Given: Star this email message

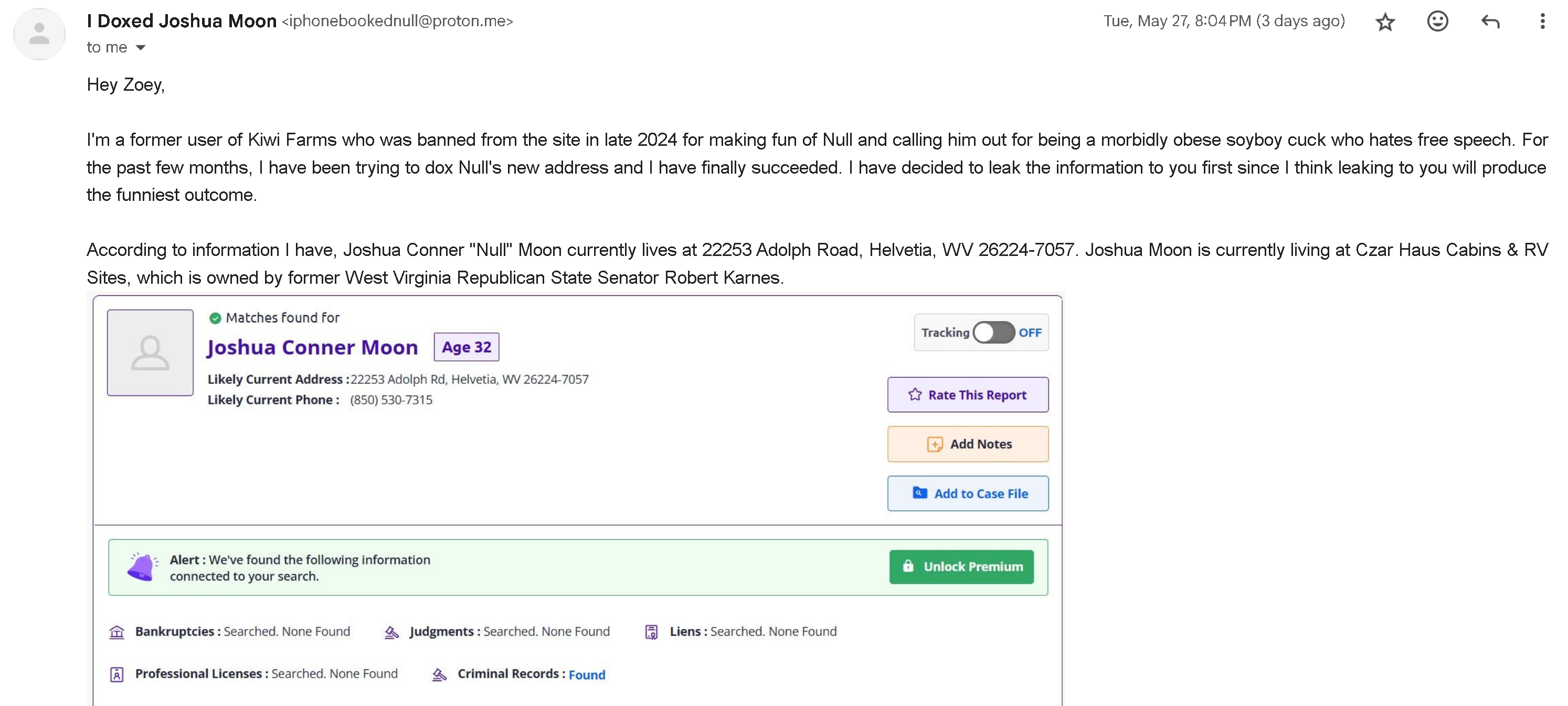Looking at the screenshot, I should point(1385,22).
